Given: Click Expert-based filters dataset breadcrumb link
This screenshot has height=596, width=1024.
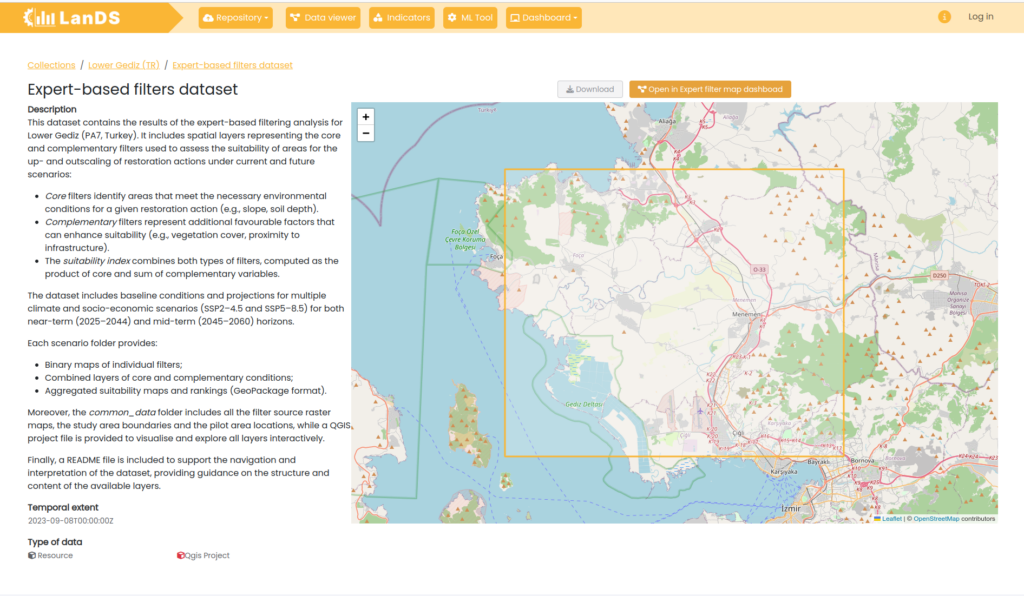Looking at the screenshot, I should 232,65.
